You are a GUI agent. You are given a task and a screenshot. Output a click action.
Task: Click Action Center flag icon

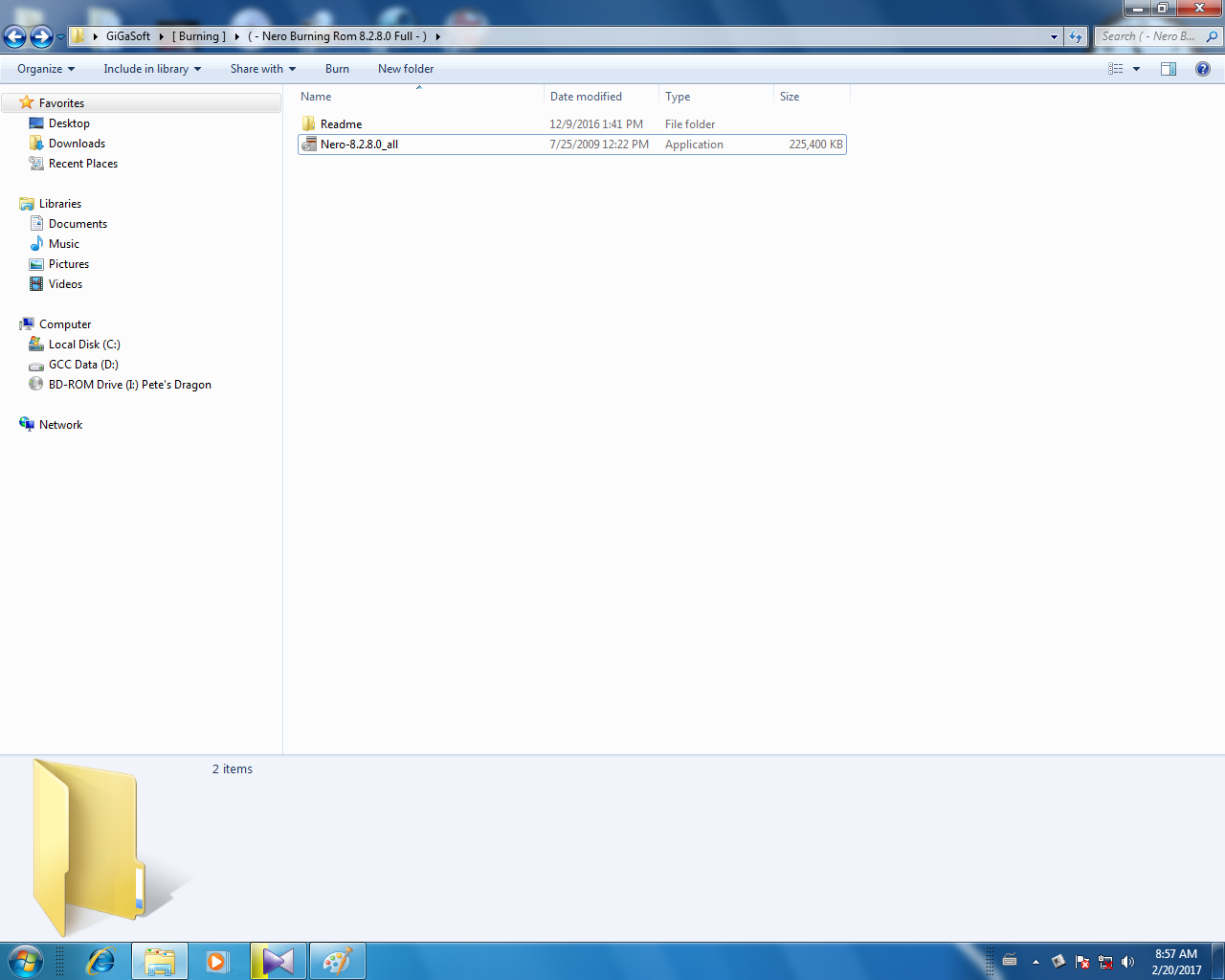[x=1082, y=962]
